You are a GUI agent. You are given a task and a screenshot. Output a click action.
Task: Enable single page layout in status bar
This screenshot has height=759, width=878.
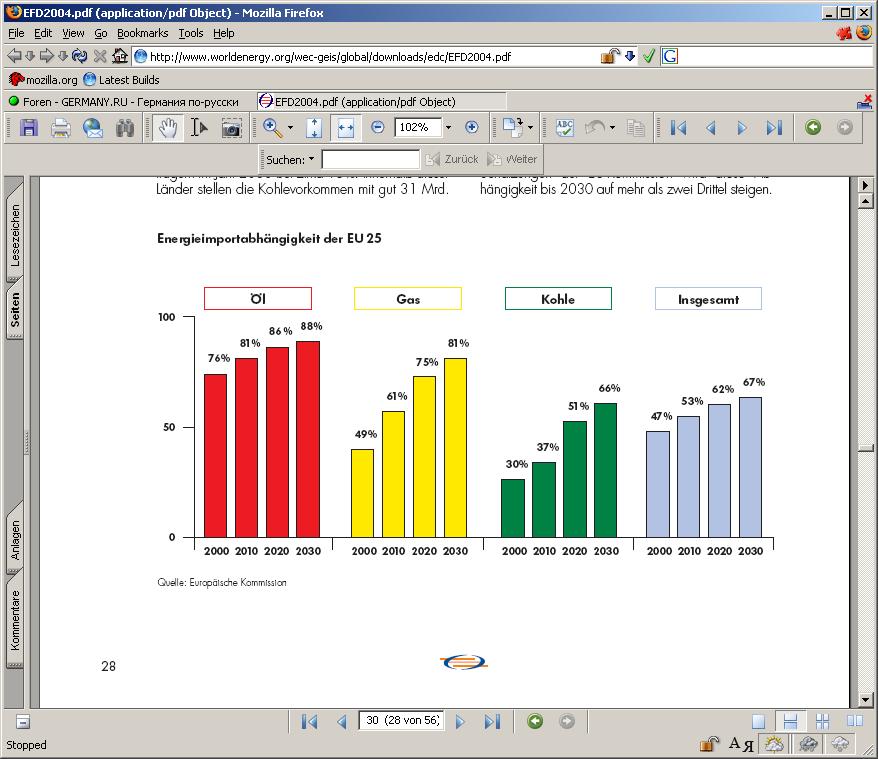(759, 721)
